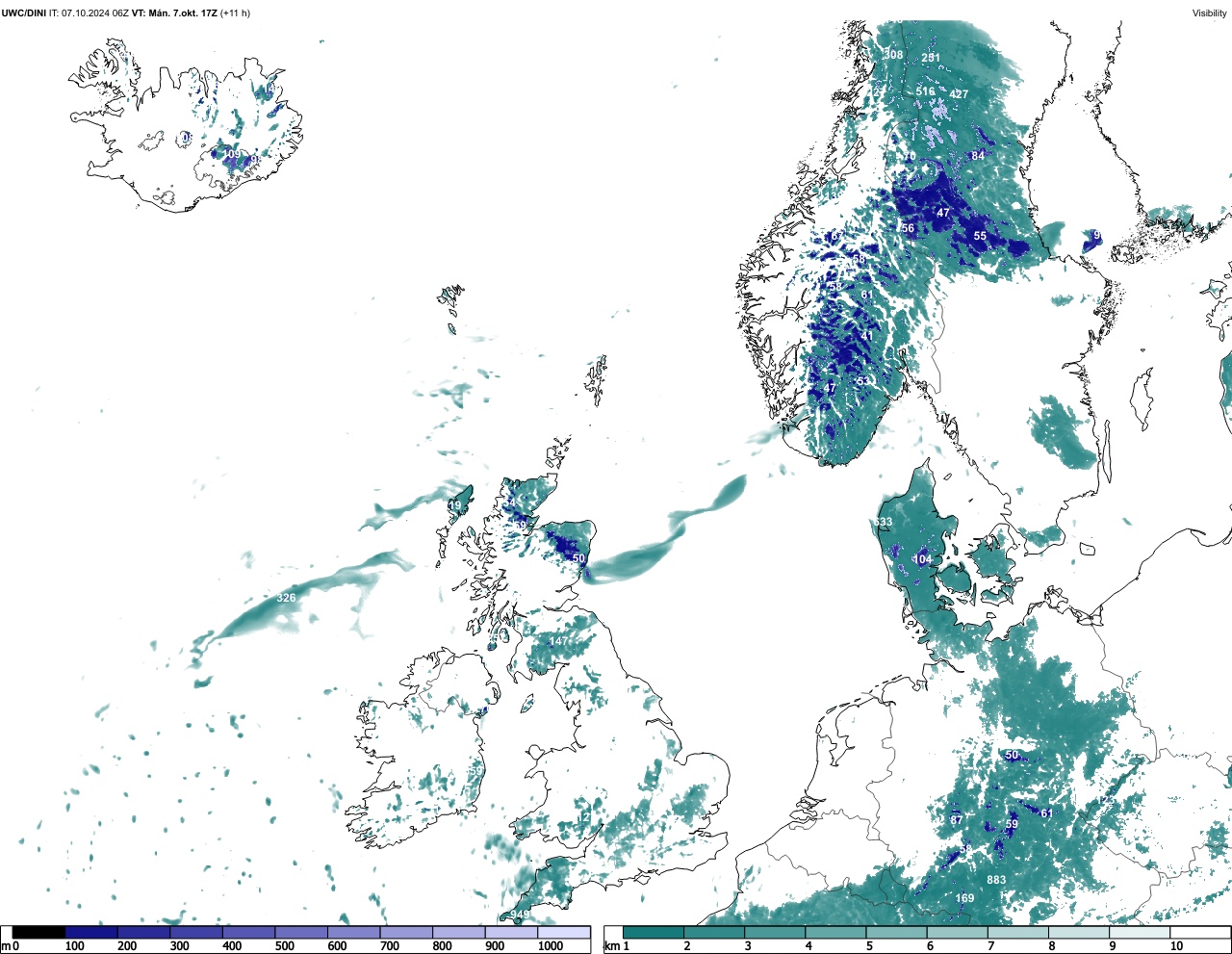Screen dimensions: 1232x954
Task: Click the 'Visibility' title label
Action: click(1210, 13)
